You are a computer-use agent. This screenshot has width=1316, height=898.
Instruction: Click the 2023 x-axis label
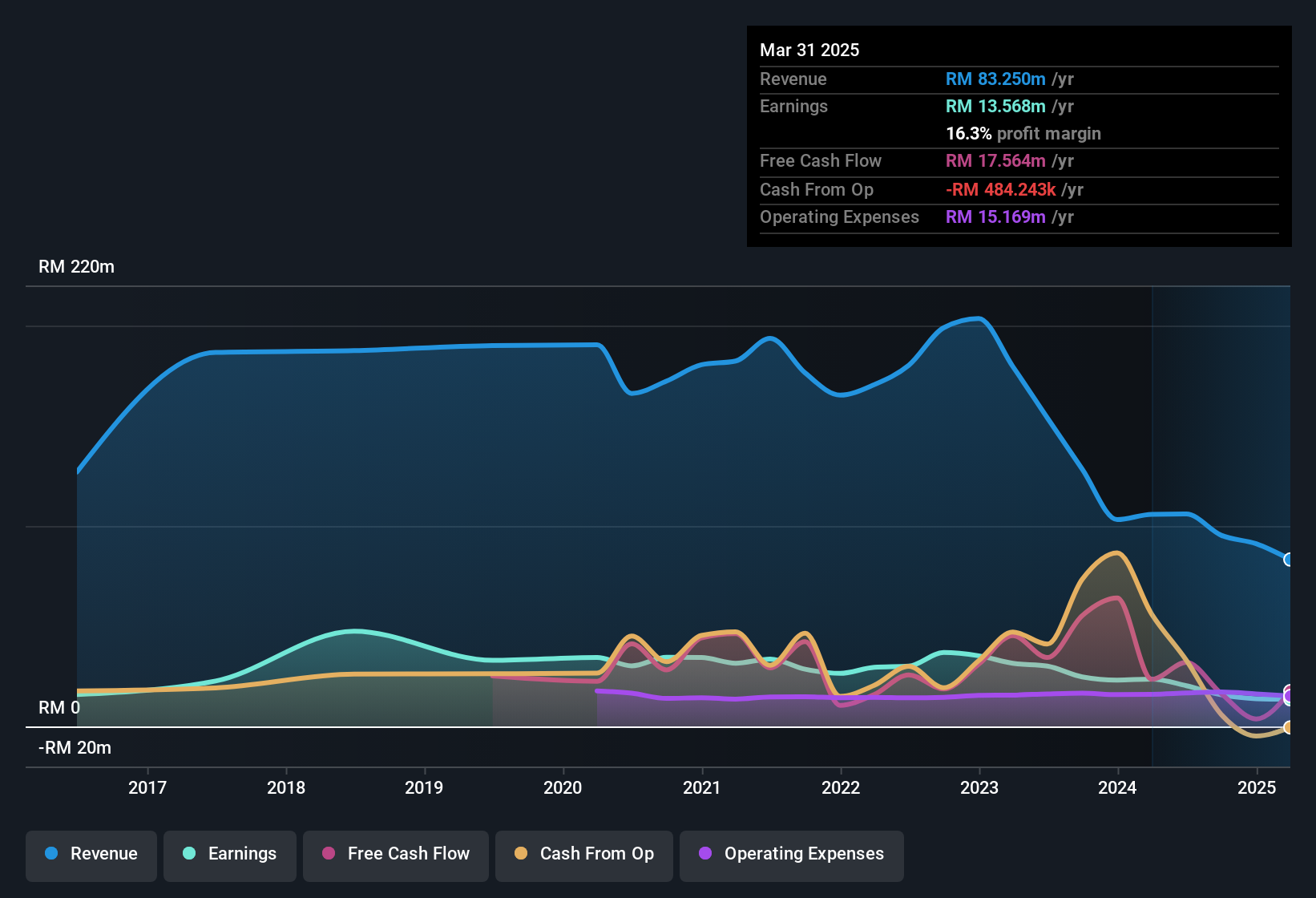click(x=979, y=787)
